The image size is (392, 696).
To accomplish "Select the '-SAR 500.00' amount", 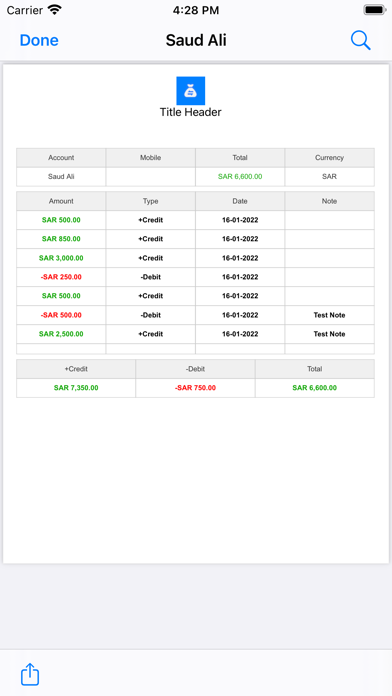I will pos(61,315).
